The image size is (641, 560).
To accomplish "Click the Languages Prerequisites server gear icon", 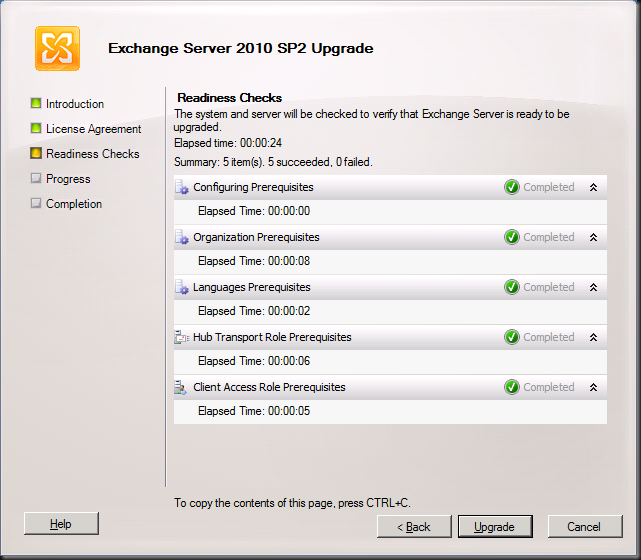I will tap(182, 287).
